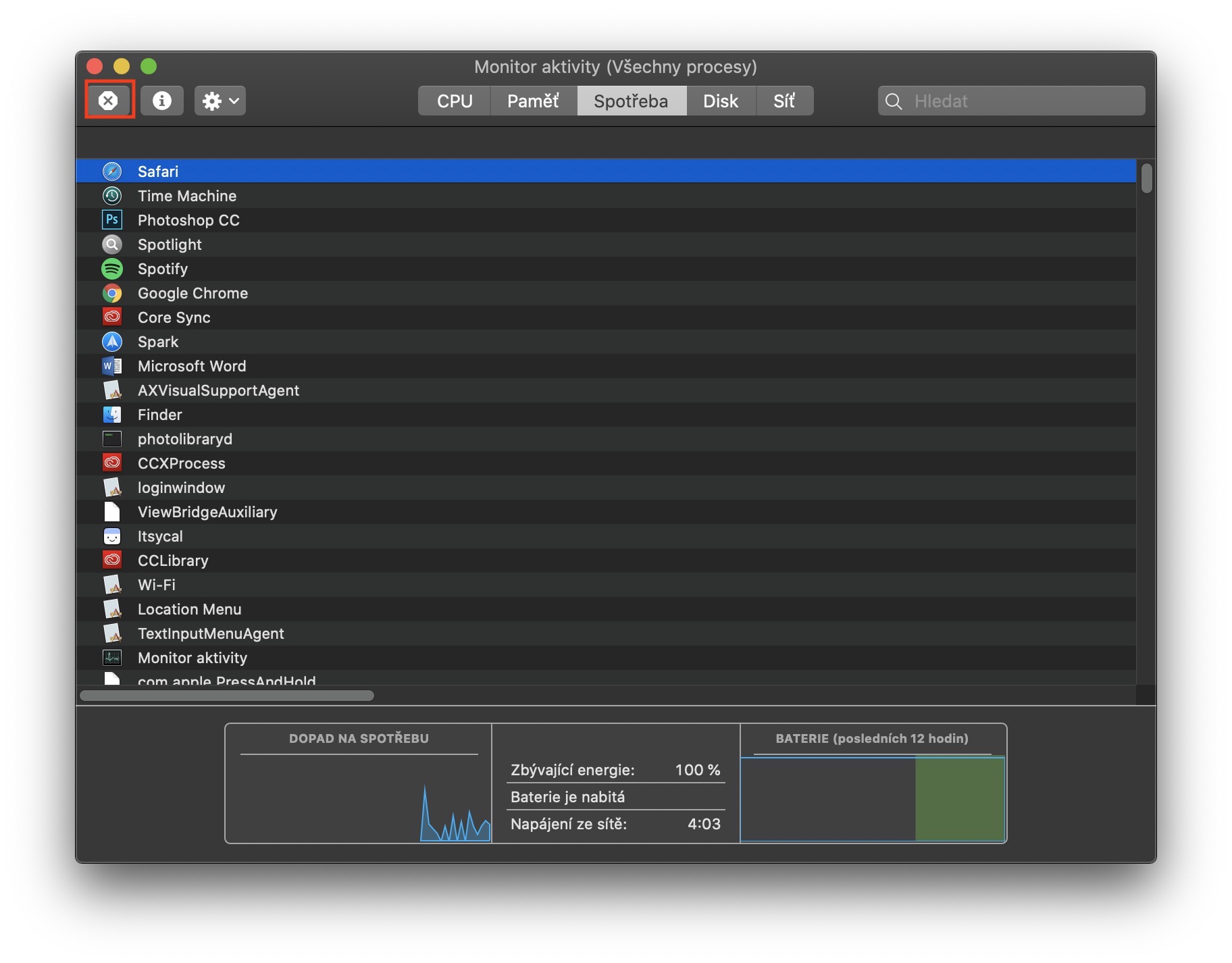
Task: Click the horizontal scrollbar under the process list
Action: [x=227, y=696]
